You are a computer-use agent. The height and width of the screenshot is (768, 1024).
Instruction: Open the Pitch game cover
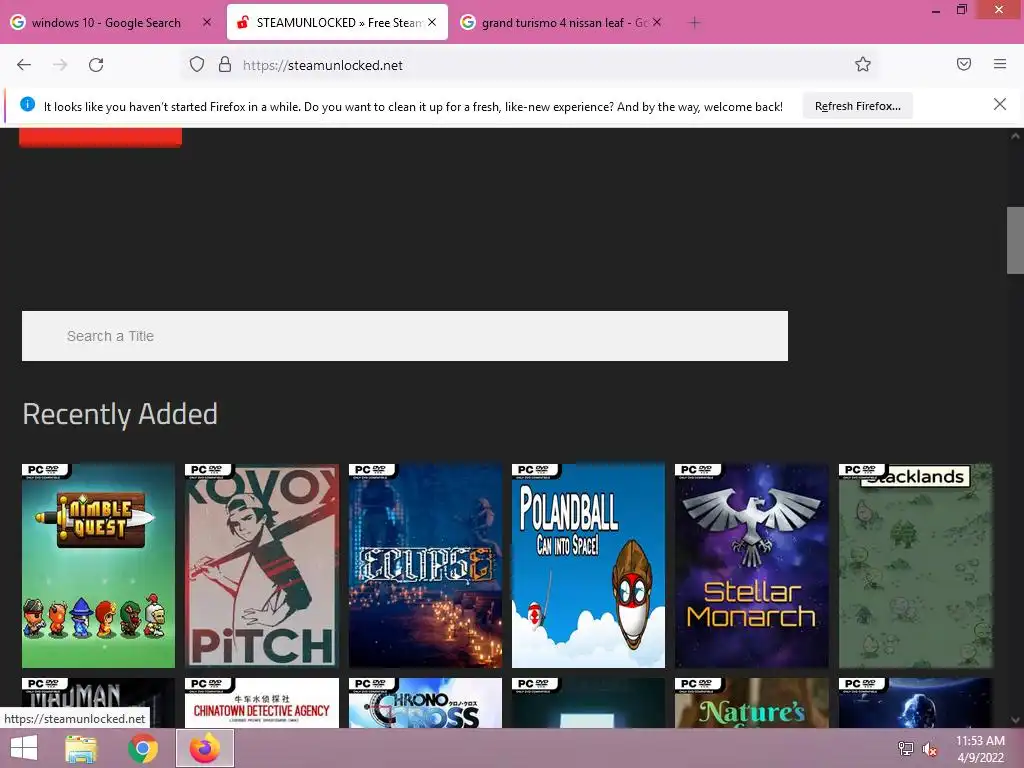click(262, 566)
